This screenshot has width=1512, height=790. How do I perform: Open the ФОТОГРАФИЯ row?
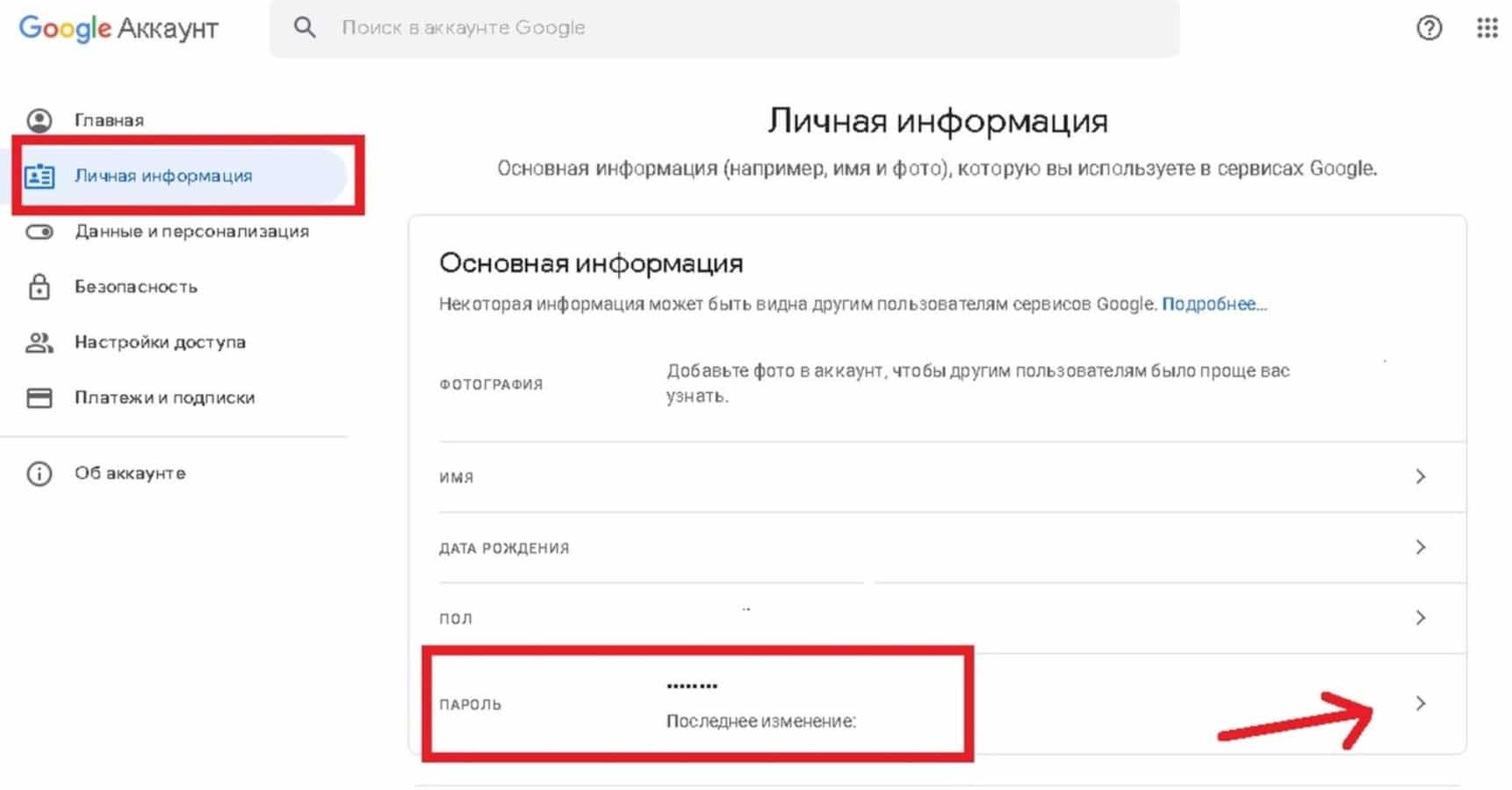click(x=937, y=384)
